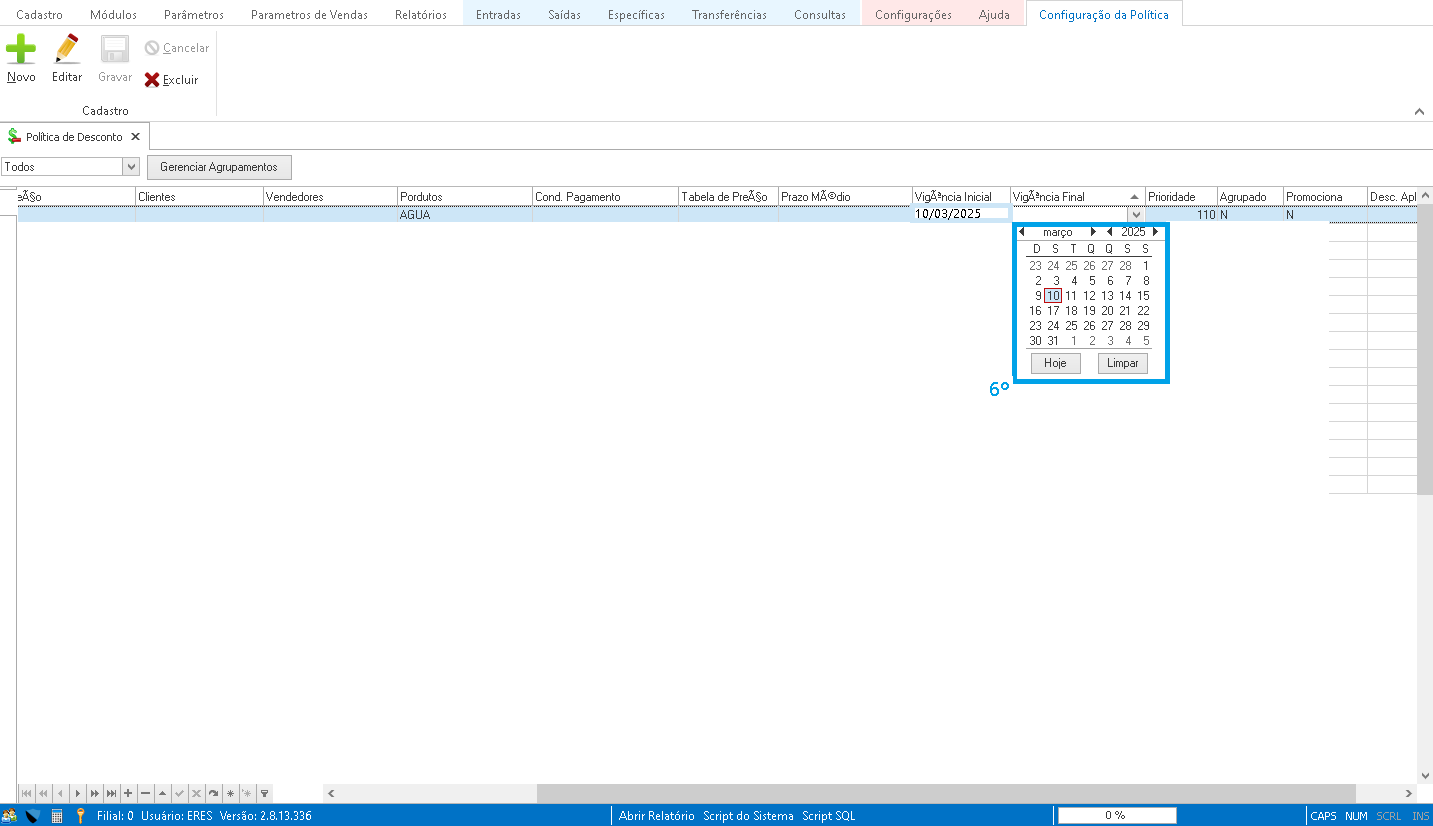
Task: Select day 15 in the calendar
Action: [x=1143, y=296]
